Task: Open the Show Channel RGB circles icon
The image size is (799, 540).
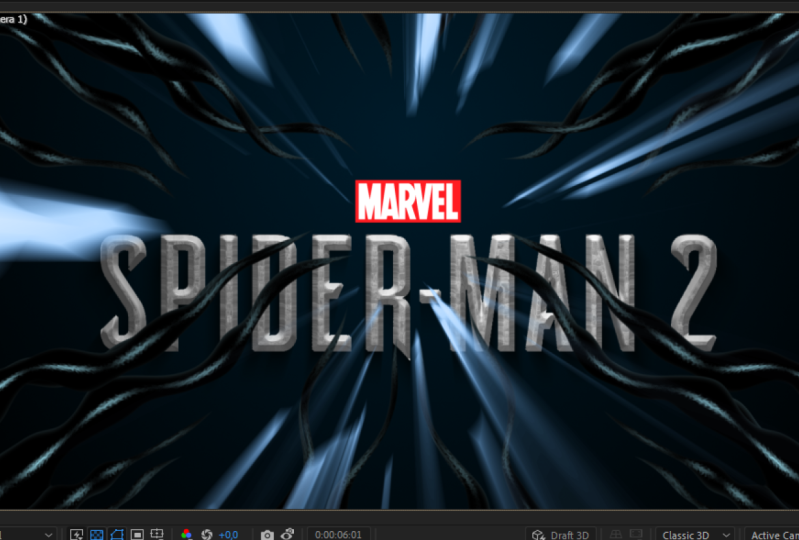Action: point(187,534)
